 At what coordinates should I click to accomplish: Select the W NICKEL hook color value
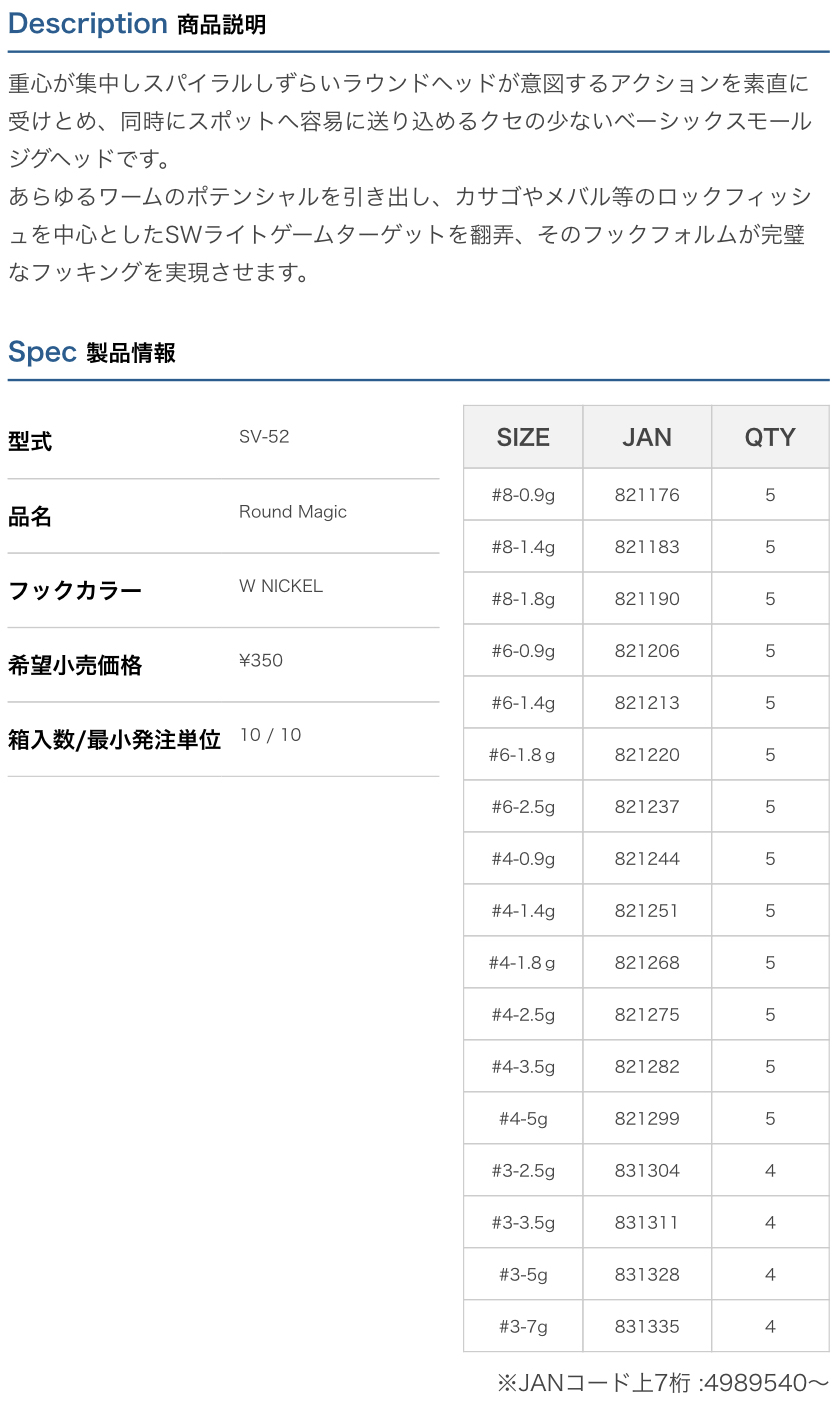281,586
